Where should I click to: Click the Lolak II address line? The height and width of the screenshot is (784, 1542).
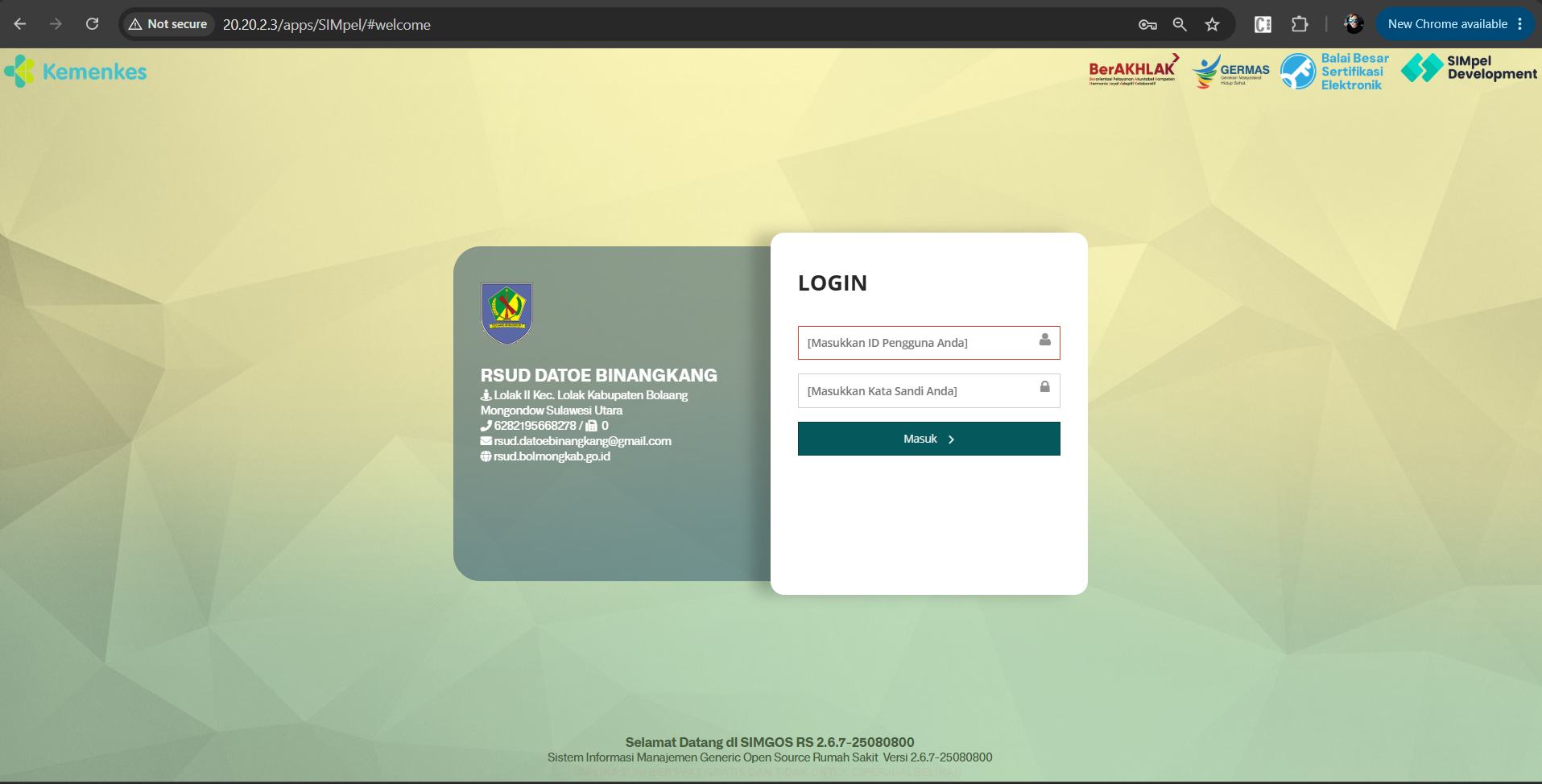[585, 402]
